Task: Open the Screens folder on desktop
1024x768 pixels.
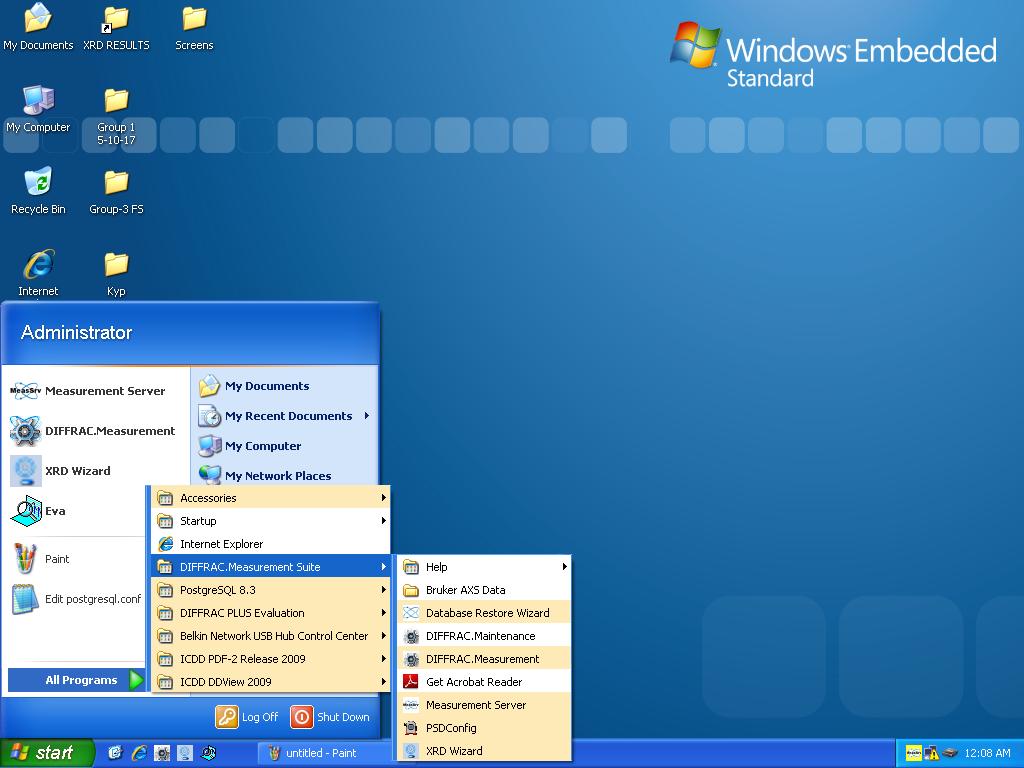Action: coord(194,28)
